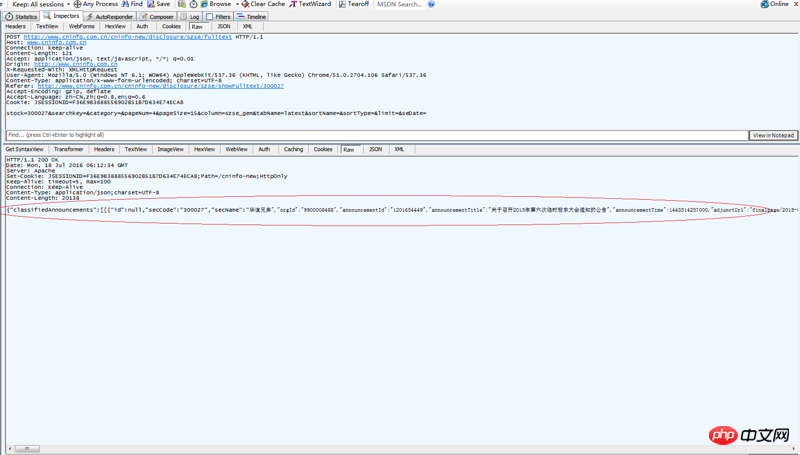Switch to the Statistics tab
The width and height of the screenshot is (800, 455).
tap(21, 17)
